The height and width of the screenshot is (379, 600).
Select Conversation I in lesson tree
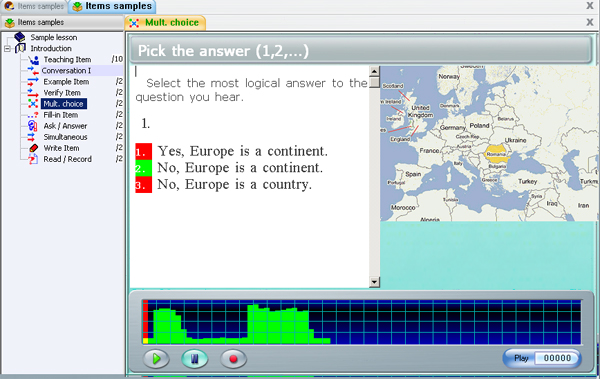[66, 70]
